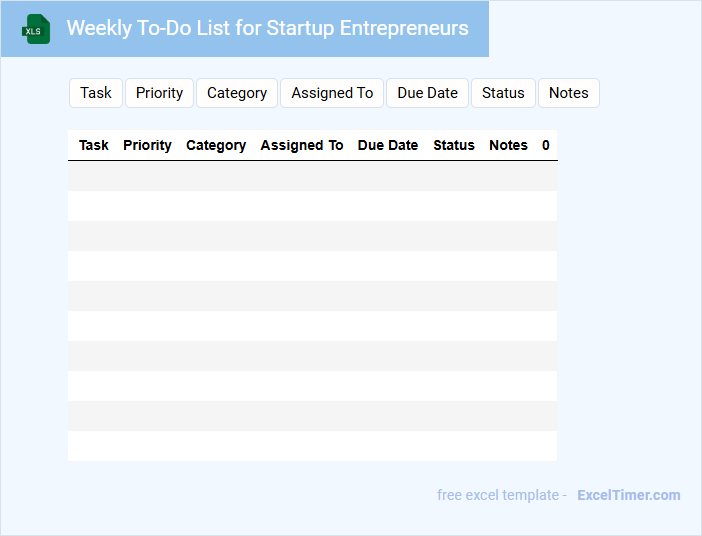The height and width of the screenshot is (536, 702).
Task: Click the Assigned To filter button
Action: click(x=332, y=93)
